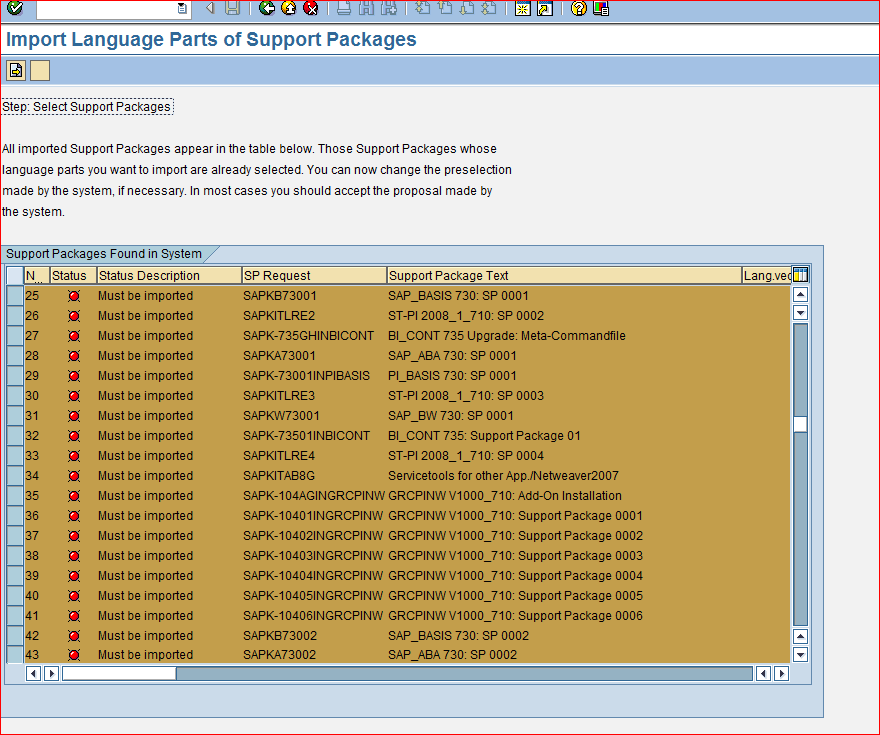The width and height of the screenshot is (880, 735).
Task: Click the bottom down-arrow of the vertical scrollbar
Action: click(800, 654)
